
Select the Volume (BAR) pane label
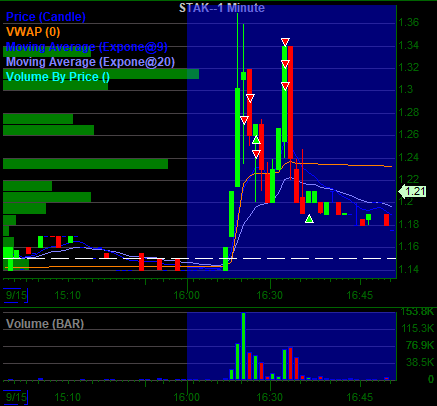(x=45, y=324)
